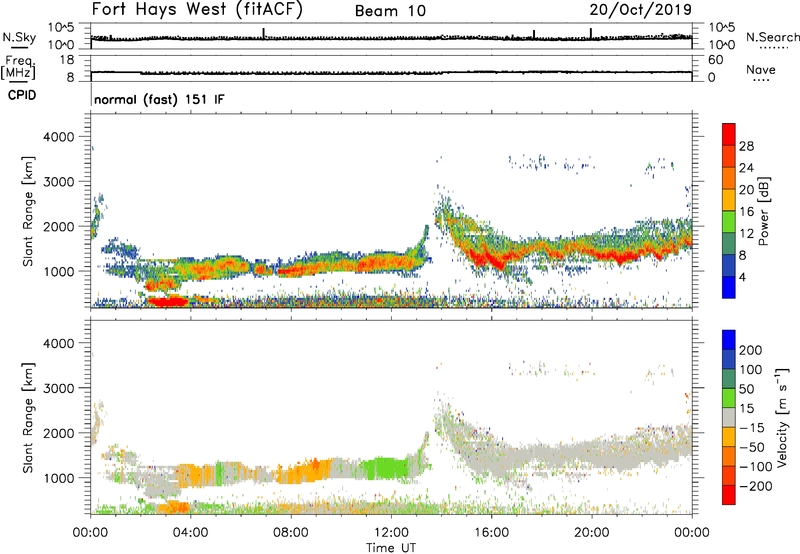Click red strong-power patch near 03:00 at low range

(167, 301)
